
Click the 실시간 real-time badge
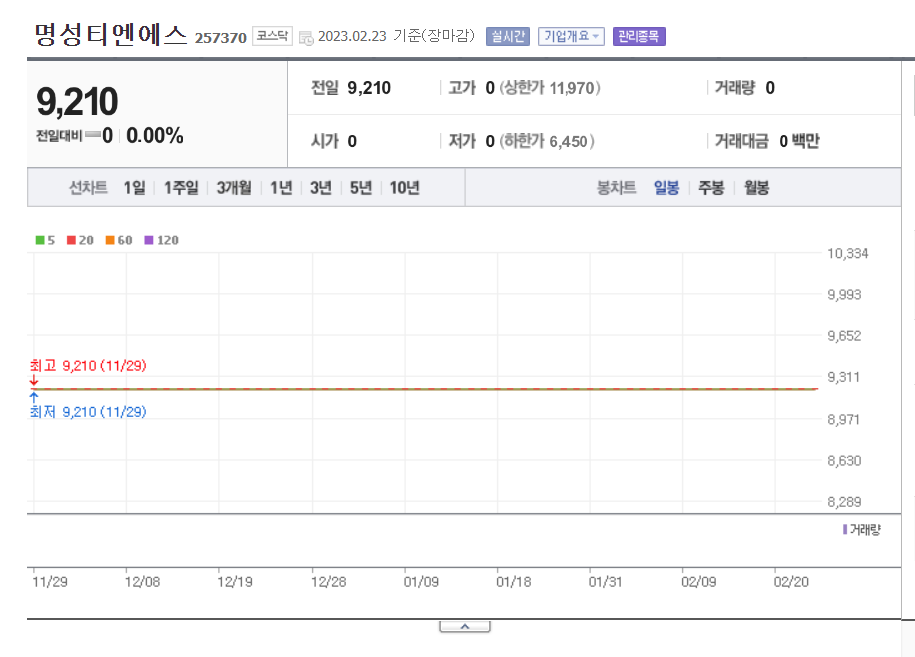point(508,36)
